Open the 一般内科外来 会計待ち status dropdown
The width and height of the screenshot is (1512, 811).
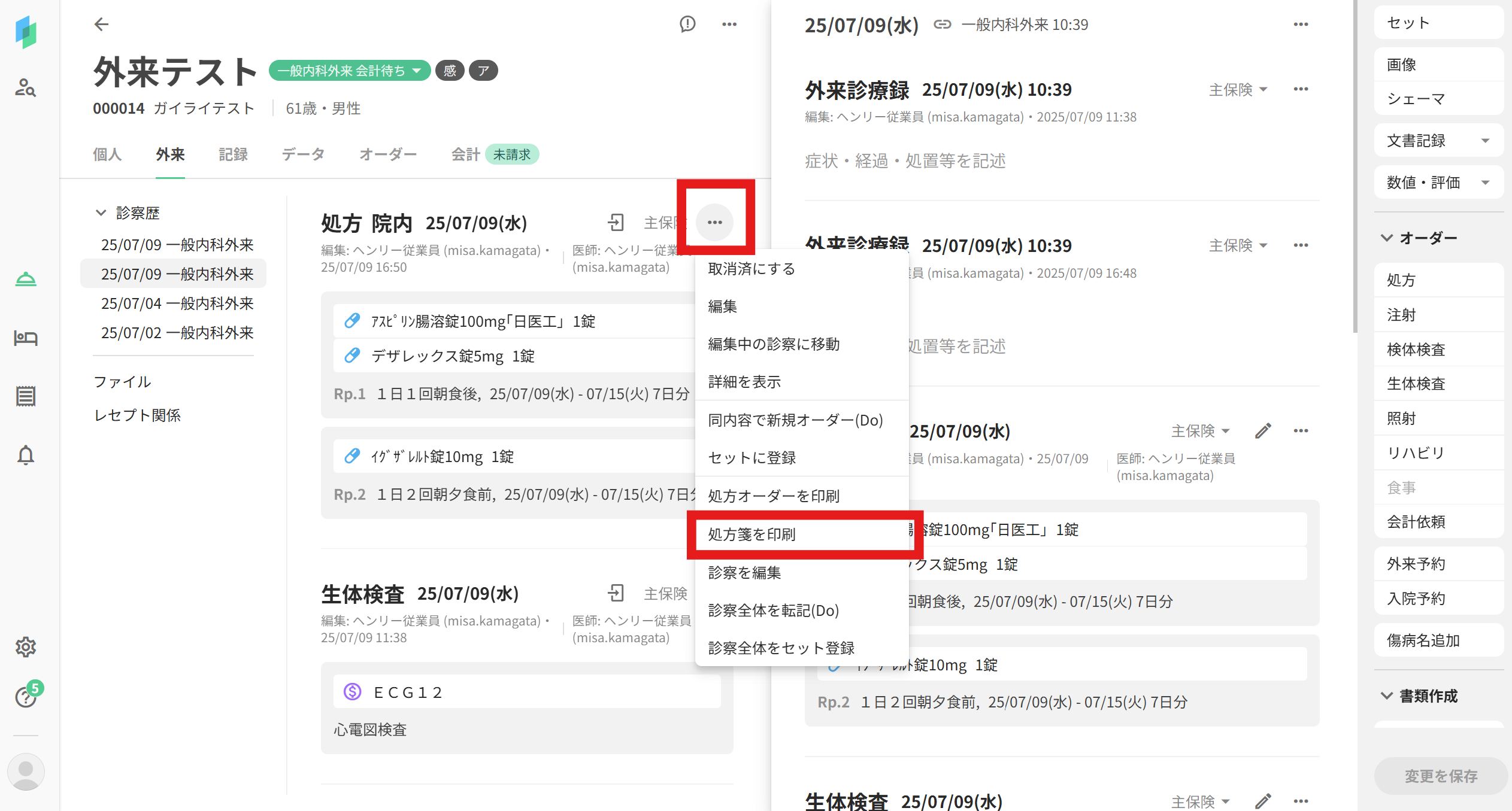point(349,71)
